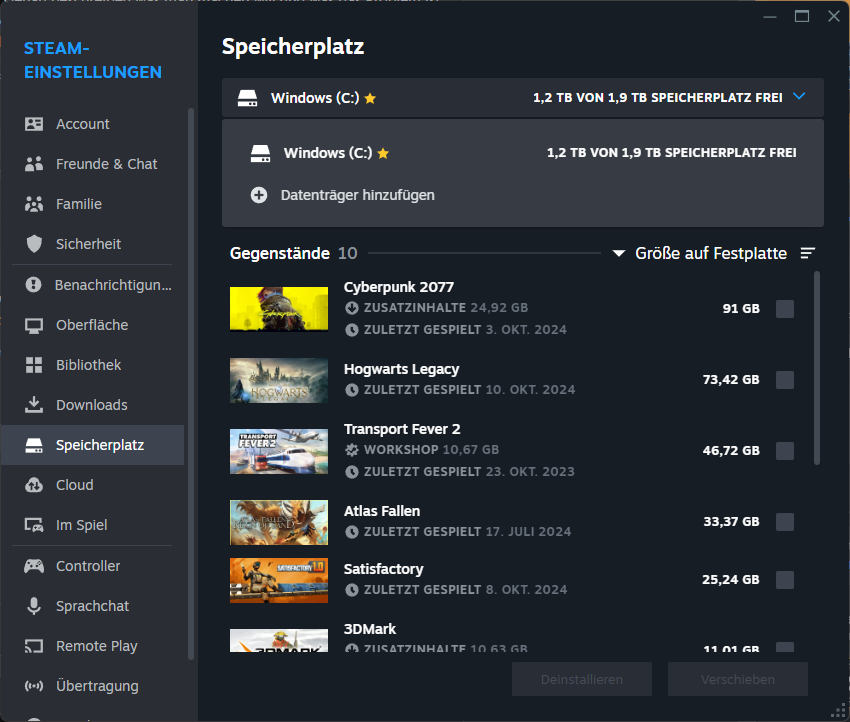Click the Cloud icon in the sidebar
The width and height of the screenshot is (850, 722).
tap(34, 485)
